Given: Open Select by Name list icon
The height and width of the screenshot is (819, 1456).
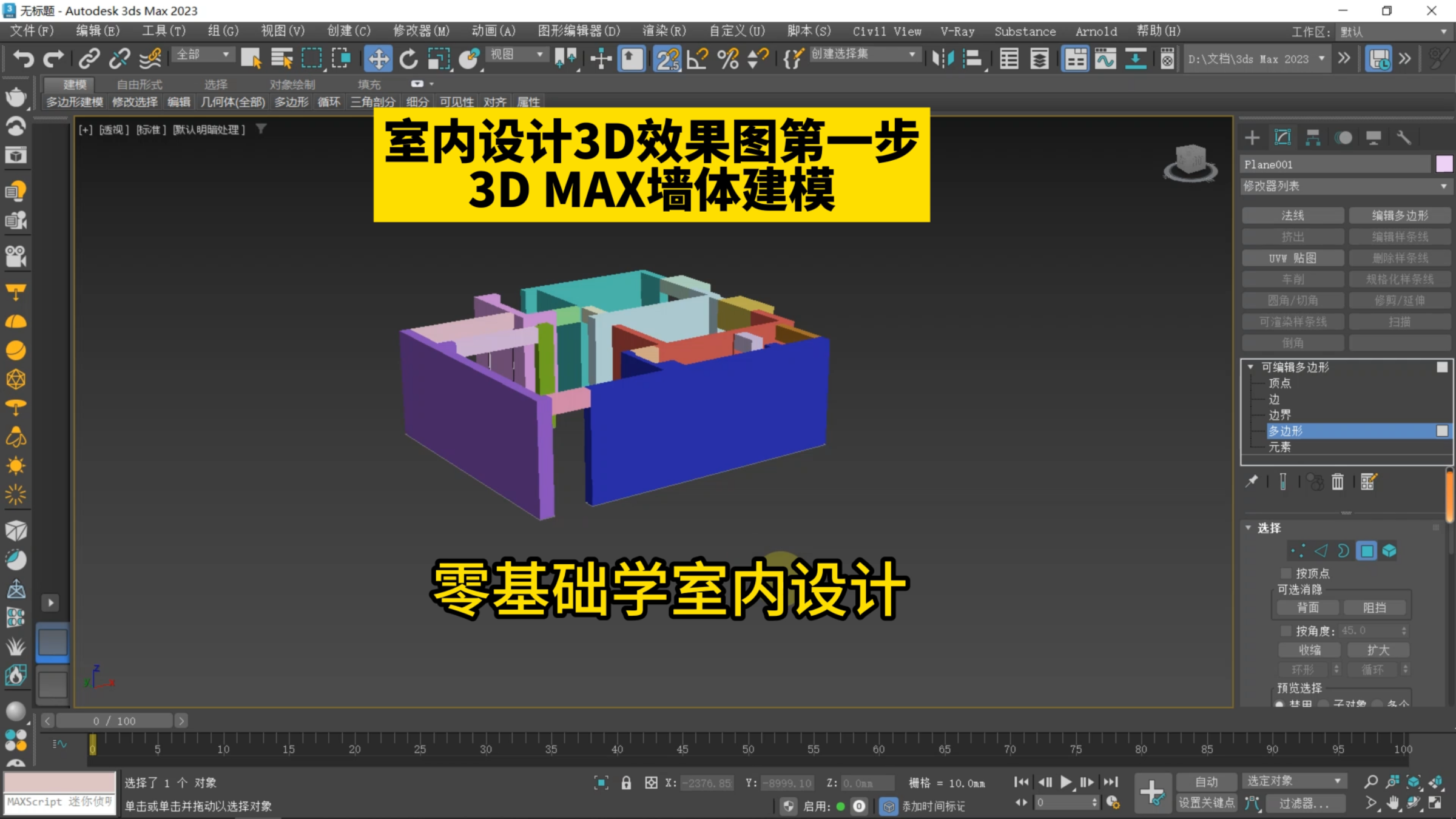Looking at the screenshot, I should pos(281,59).
